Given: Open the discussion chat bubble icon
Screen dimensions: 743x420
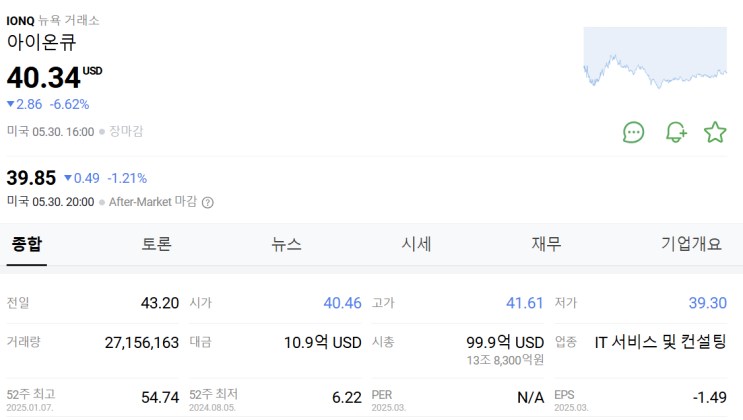Looking at the screenshot, I should 633,132.
